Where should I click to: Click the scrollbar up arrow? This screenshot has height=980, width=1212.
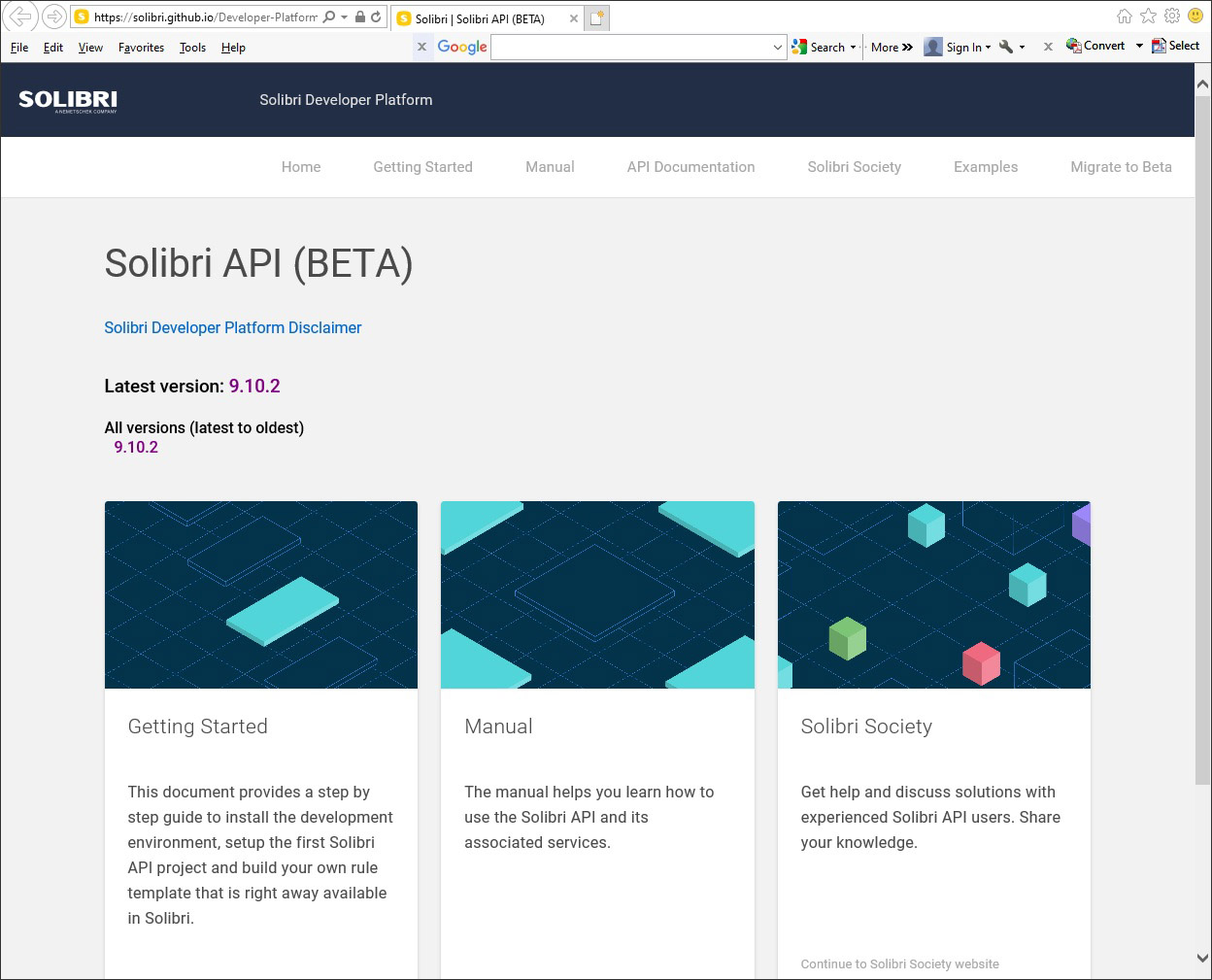(x=1203, y=84)
